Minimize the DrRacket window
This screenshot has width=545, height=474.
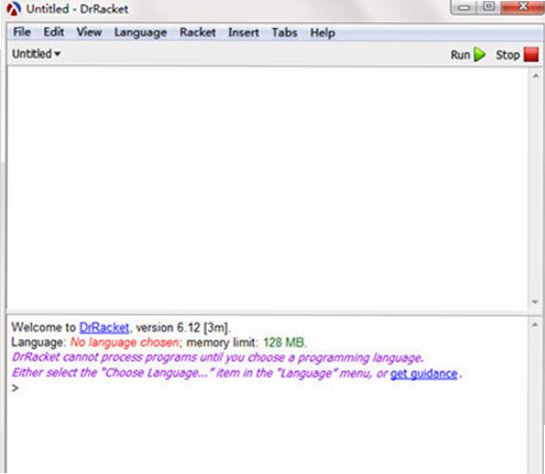pos(464,7)
